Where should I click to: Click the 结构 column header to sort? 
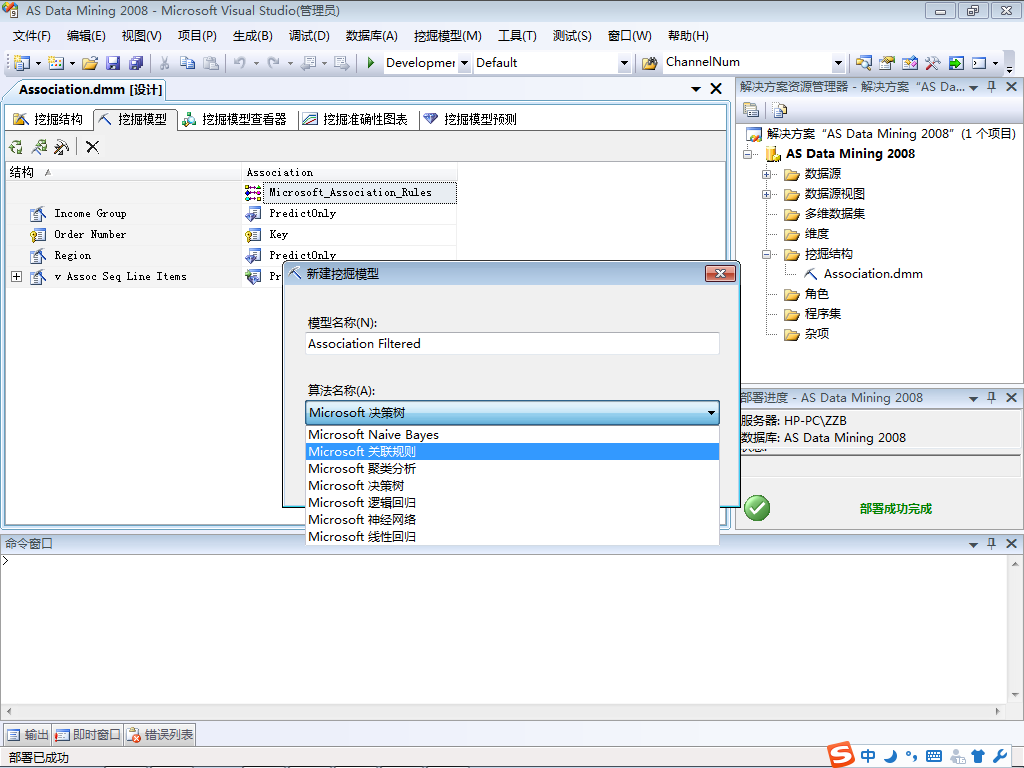(x=123, y=172)
